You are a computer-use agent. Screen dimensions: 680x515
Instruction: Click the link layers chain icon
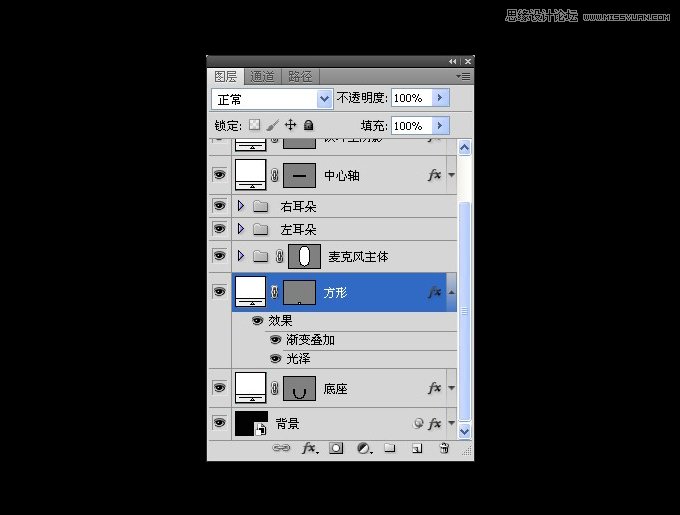(x=281, y=448)
